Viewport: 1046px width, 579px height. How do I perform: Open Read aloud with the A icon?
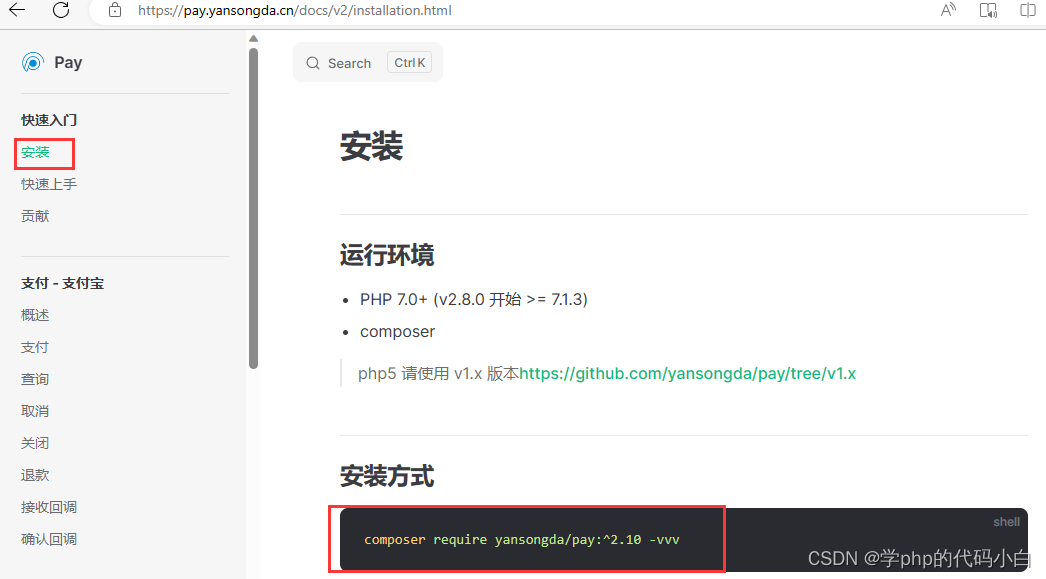pyautogui.click(x=947, y=11)
